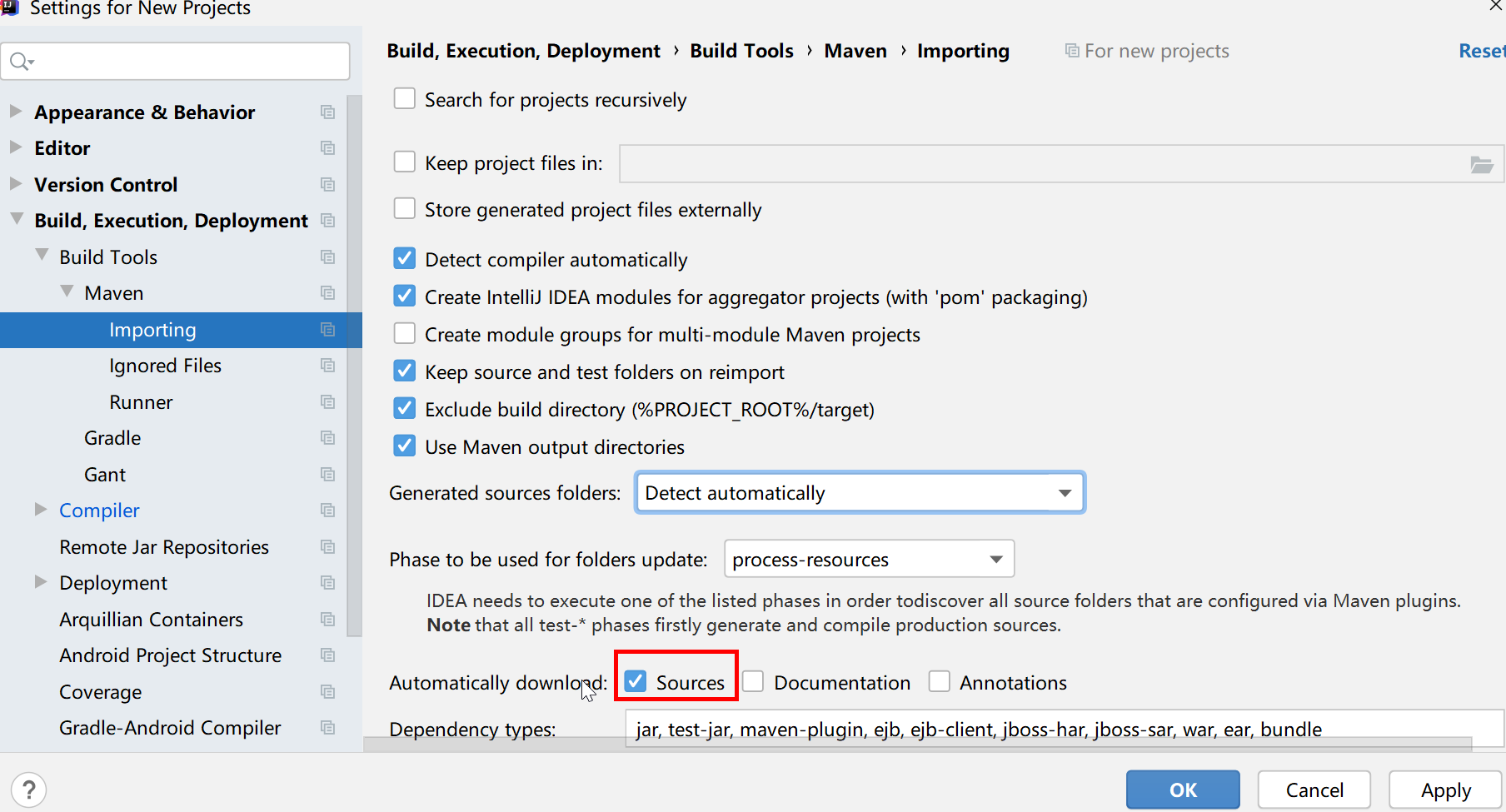The width and height of the screenshot is (1506, 812).
Task: Enable automatic download of Documentation
Action: (x=753, y=681)
